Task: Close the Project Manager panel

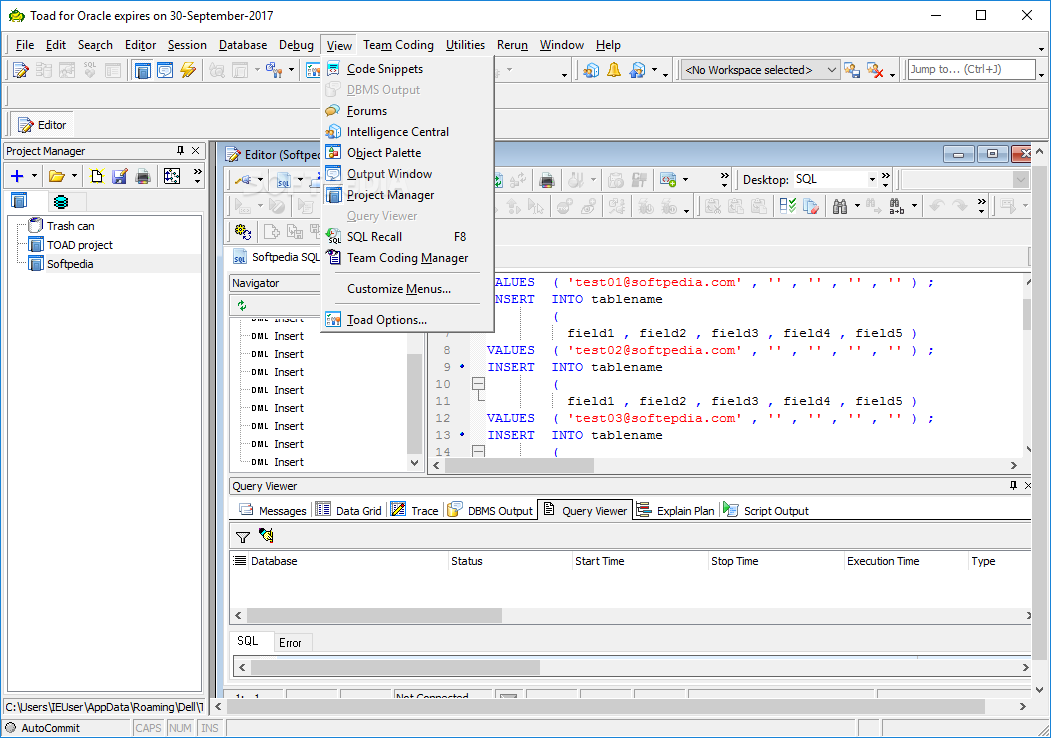Action: [196, 151]
